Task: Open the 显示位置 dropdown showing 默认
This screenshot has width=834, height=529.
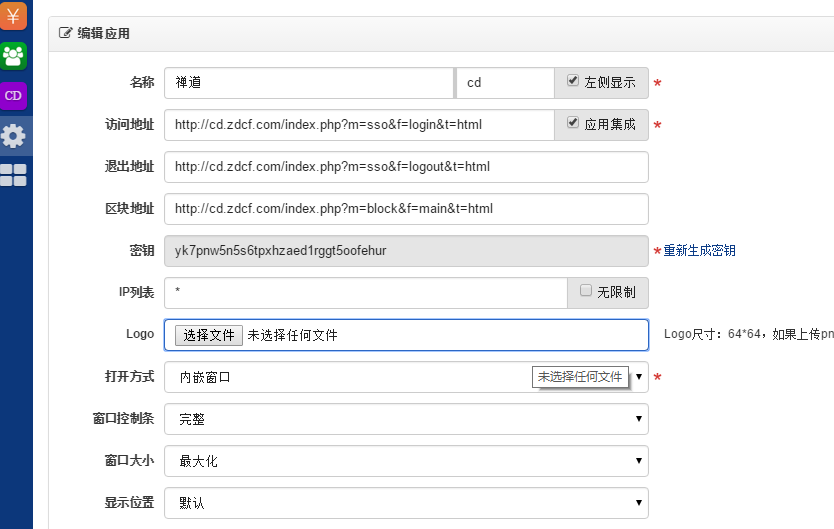Action: [405, 502]
